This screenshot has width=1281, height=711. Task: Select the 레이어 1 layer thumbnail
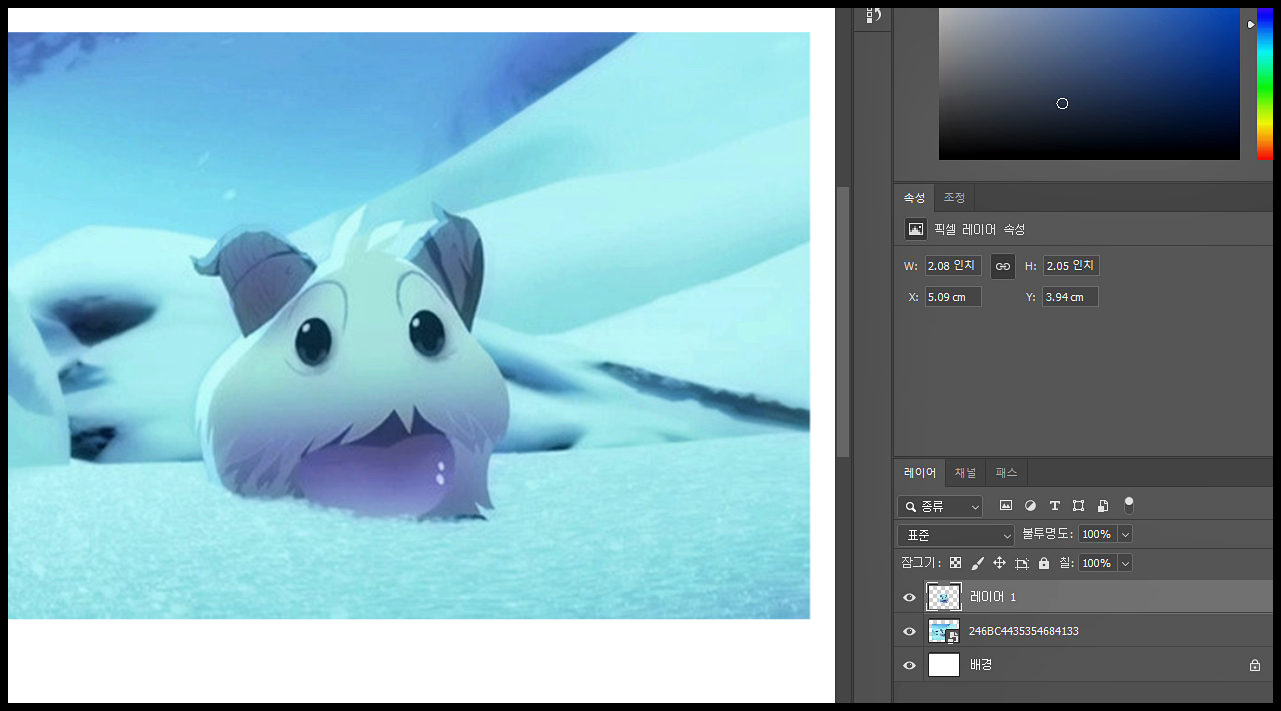click(x=944, y=597)
